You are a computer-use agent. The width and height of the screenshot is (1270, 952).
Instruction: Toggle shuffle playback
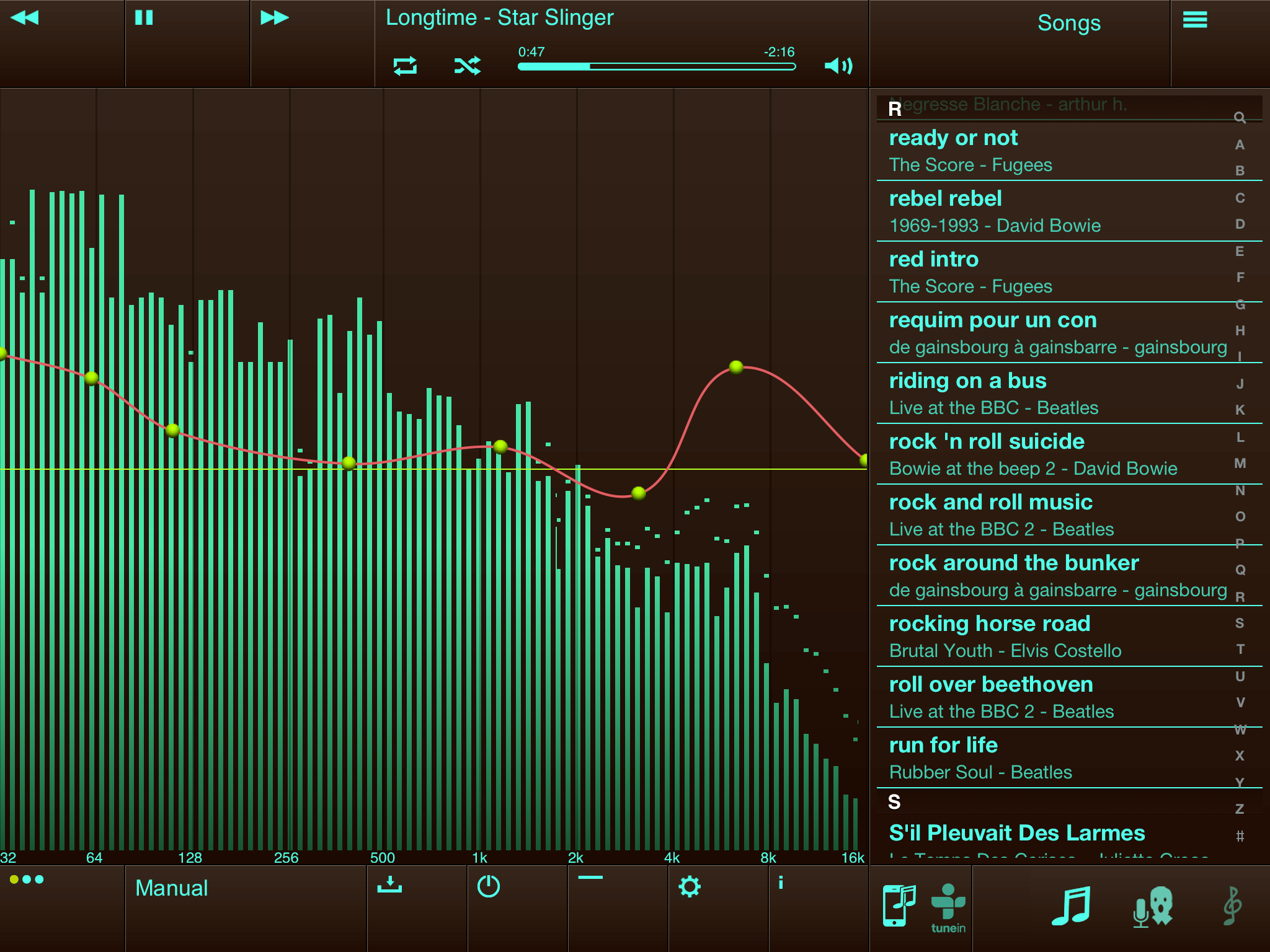[x=467, y=66]
